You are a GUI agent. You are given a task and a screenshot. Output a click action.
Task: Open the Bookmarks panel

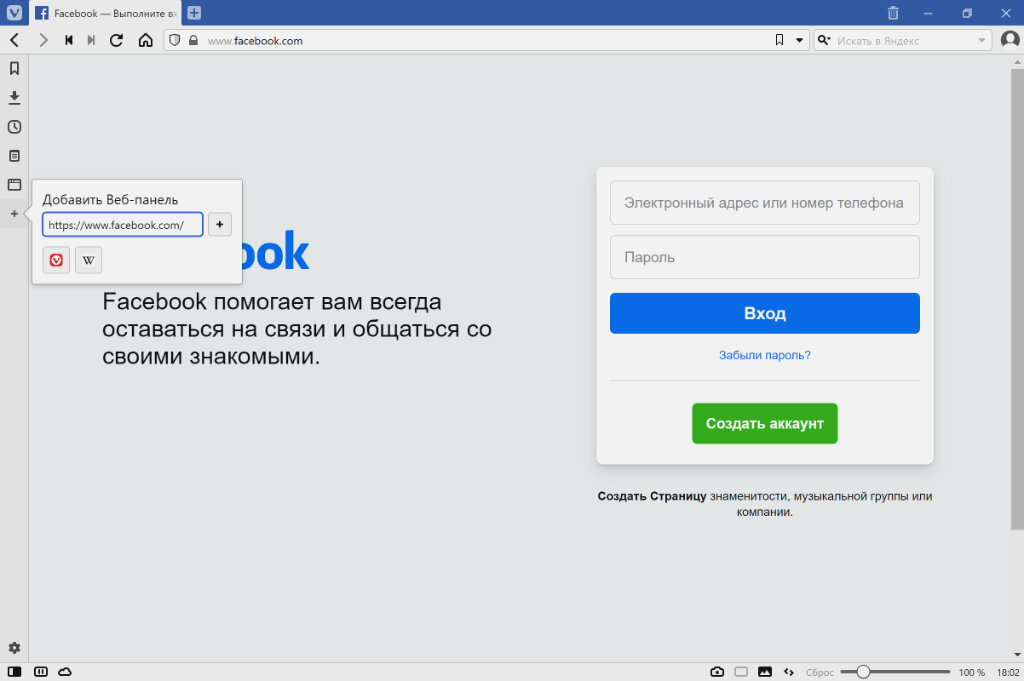14,69
